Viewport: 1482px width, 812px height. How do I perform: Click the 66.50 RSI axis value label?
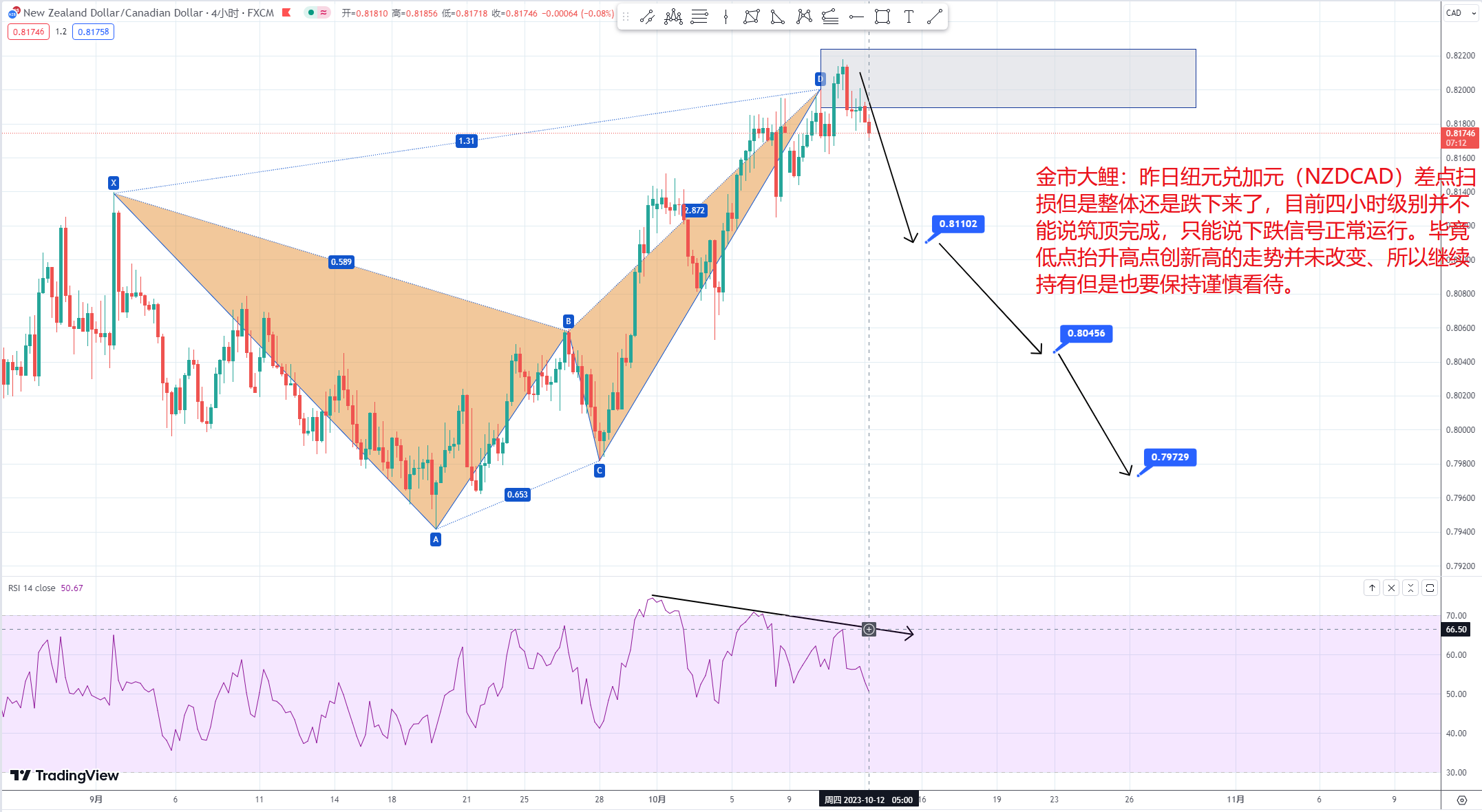pos(1456,629)
